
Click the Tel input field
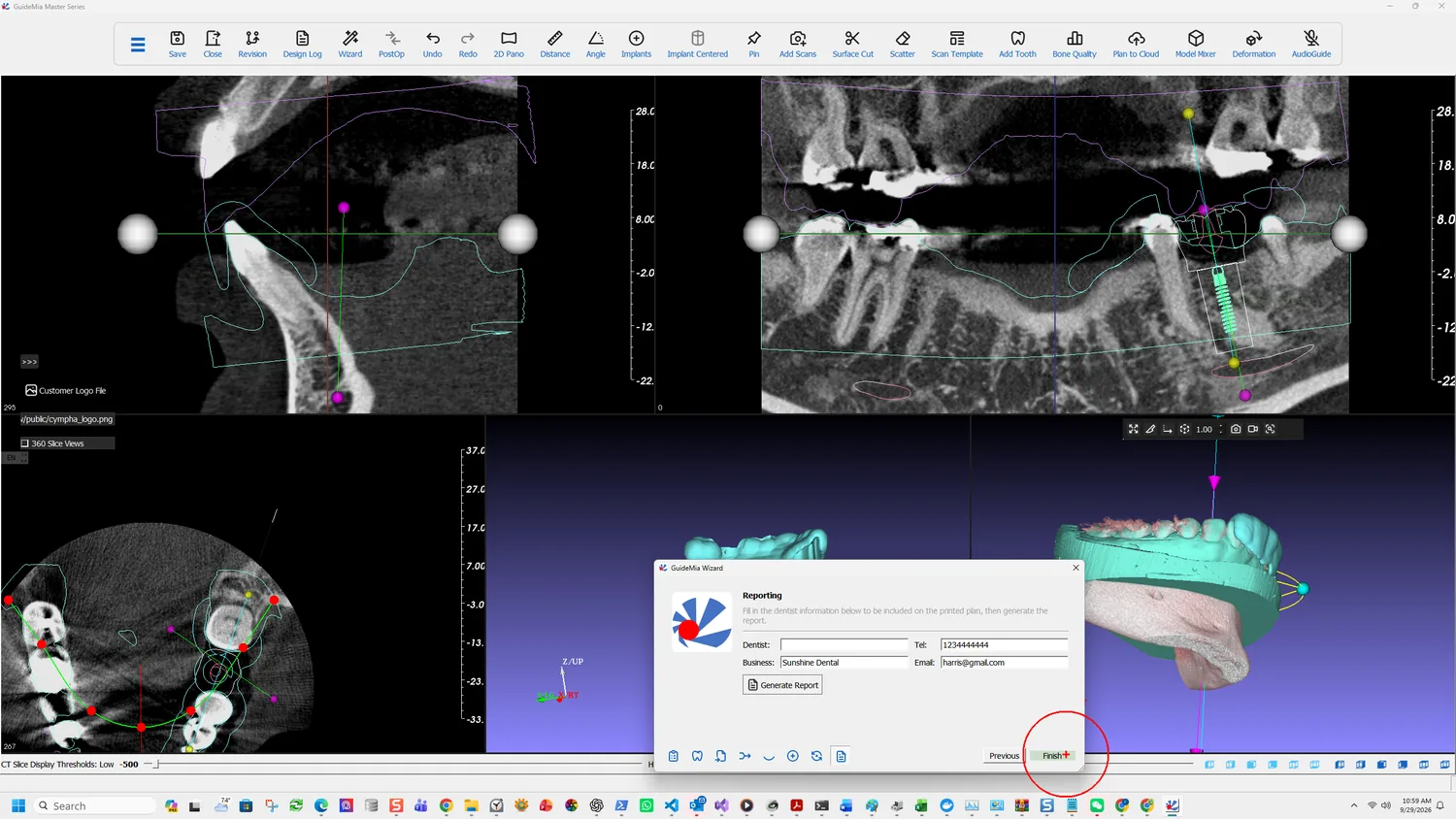1004,644
